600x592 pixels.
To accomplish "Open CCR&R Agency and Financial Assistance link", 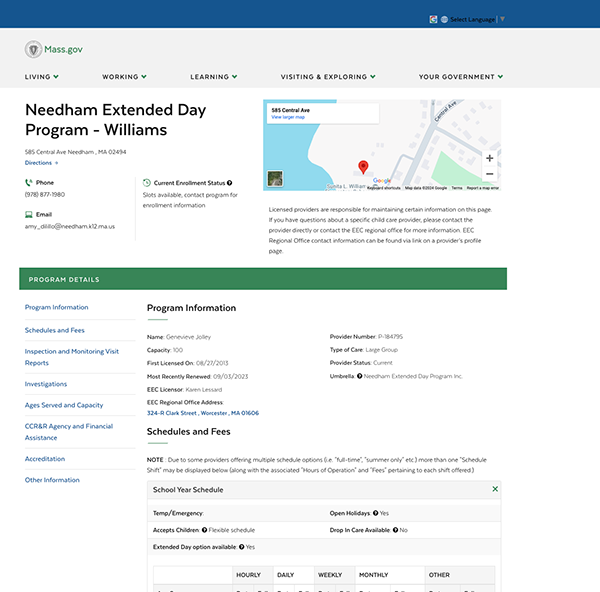I will 69,432.
